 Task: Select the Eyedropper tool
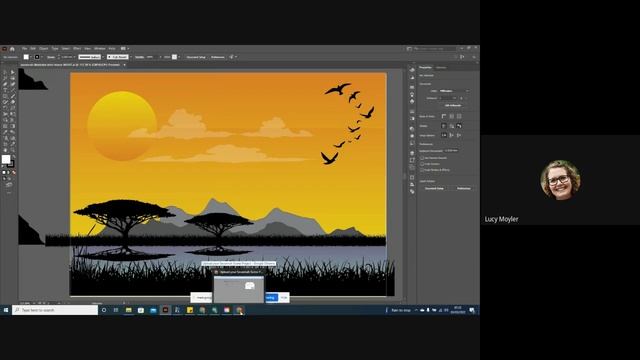pos(5,132)
